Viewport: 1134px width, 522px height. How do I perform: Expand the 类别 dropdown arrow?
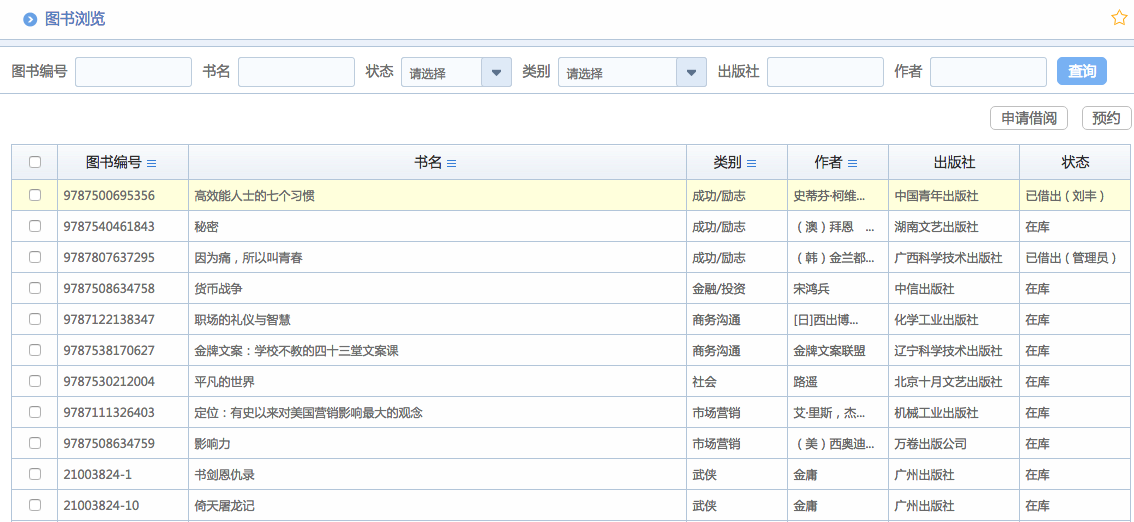point(691,72)
